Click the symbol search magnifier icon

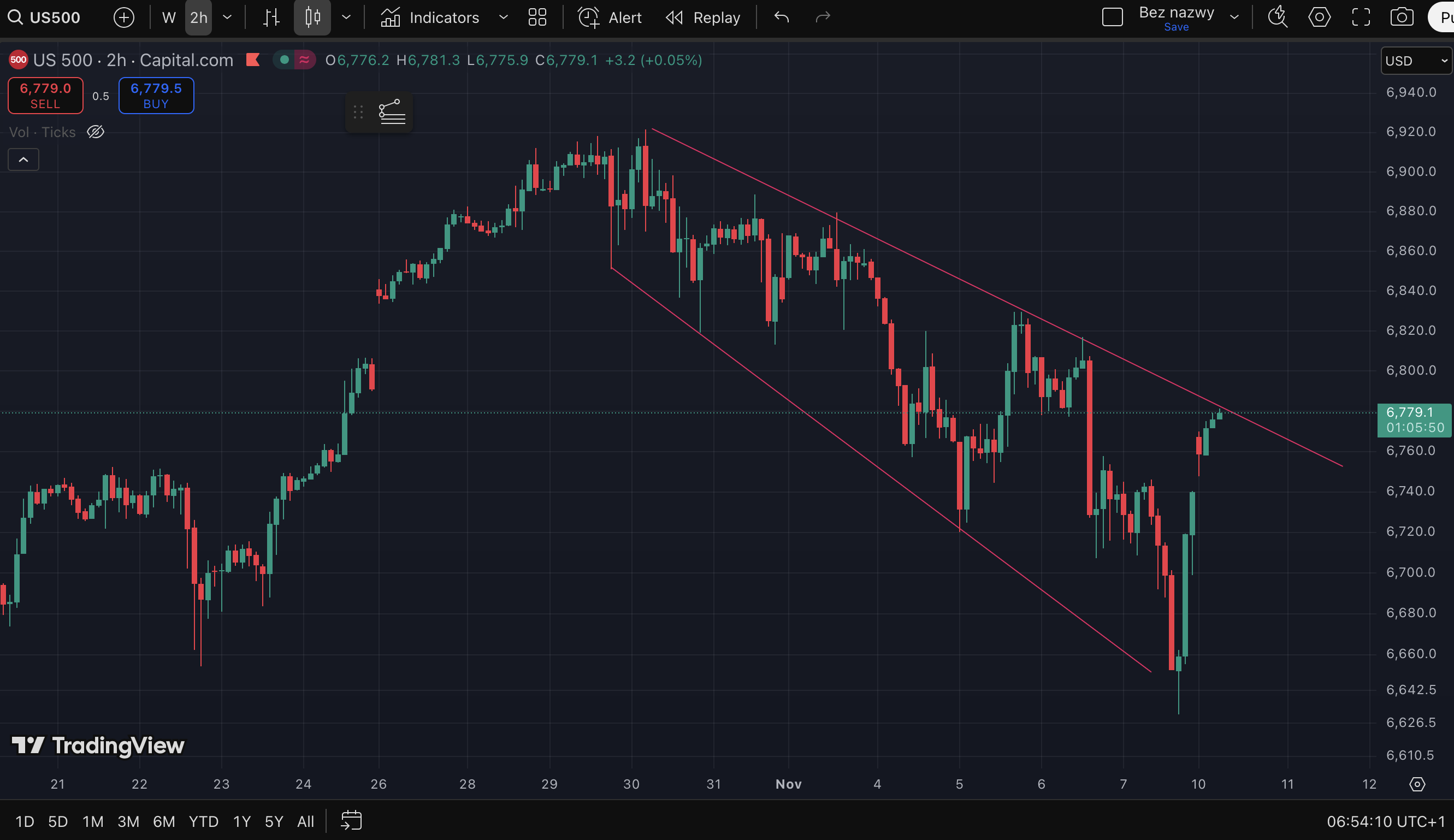pyautogui.click(x=15, y=17)
